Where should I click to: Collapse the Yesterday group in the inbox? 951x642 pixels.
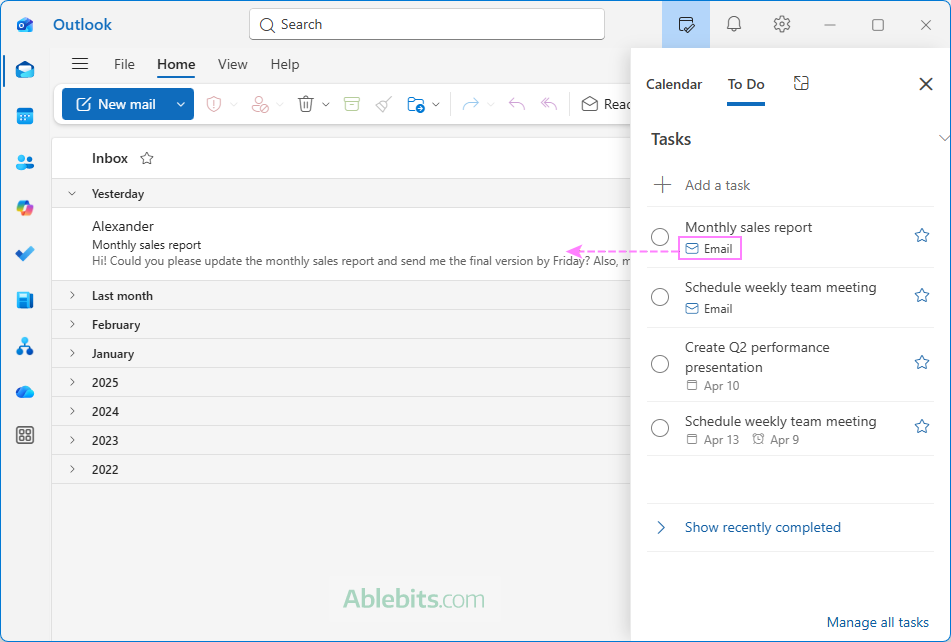(x=71, y=193)
